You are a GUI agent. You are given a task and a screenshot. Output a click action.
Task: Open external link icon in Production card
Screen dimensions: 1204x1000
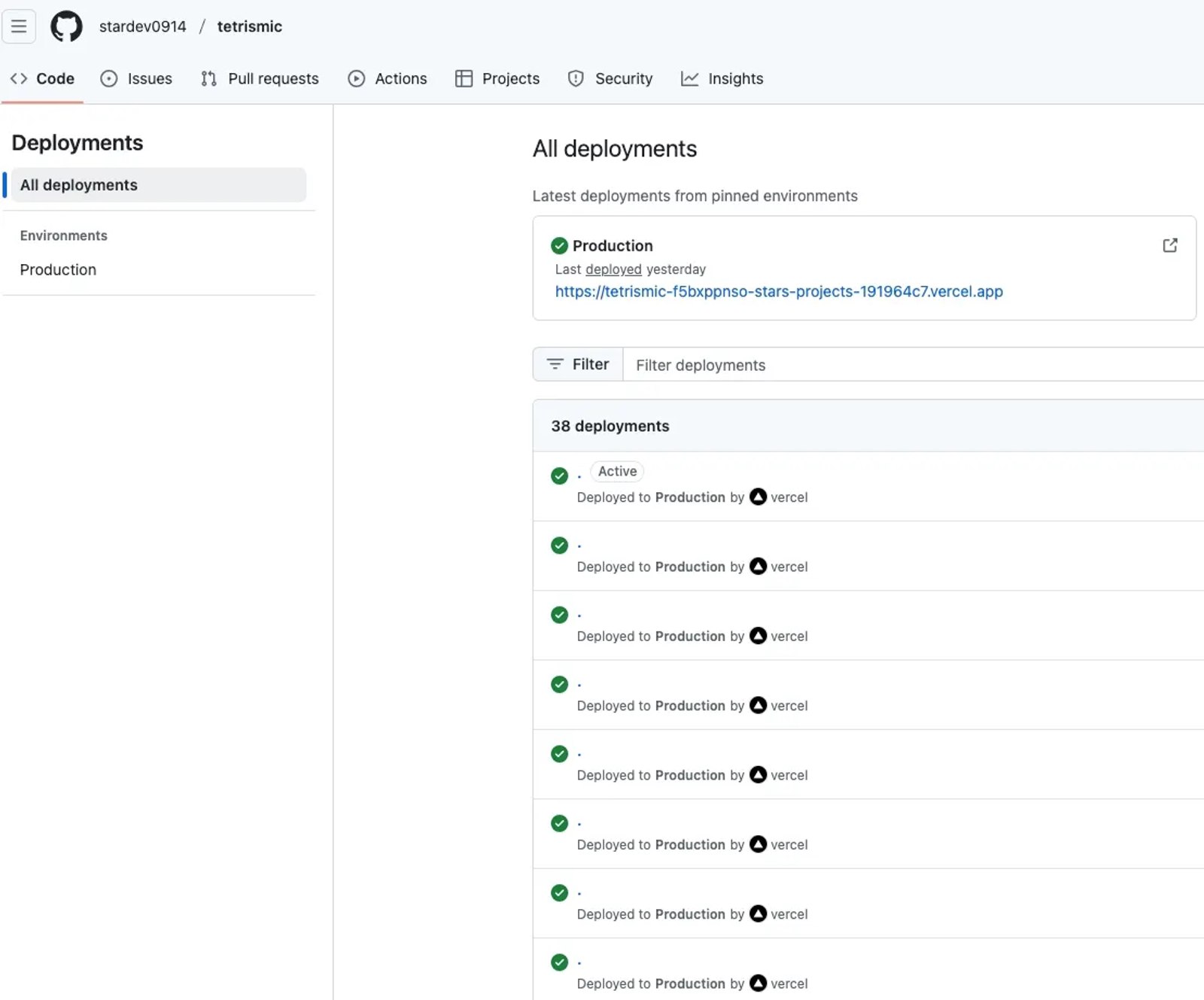[x=1169, y=245]
